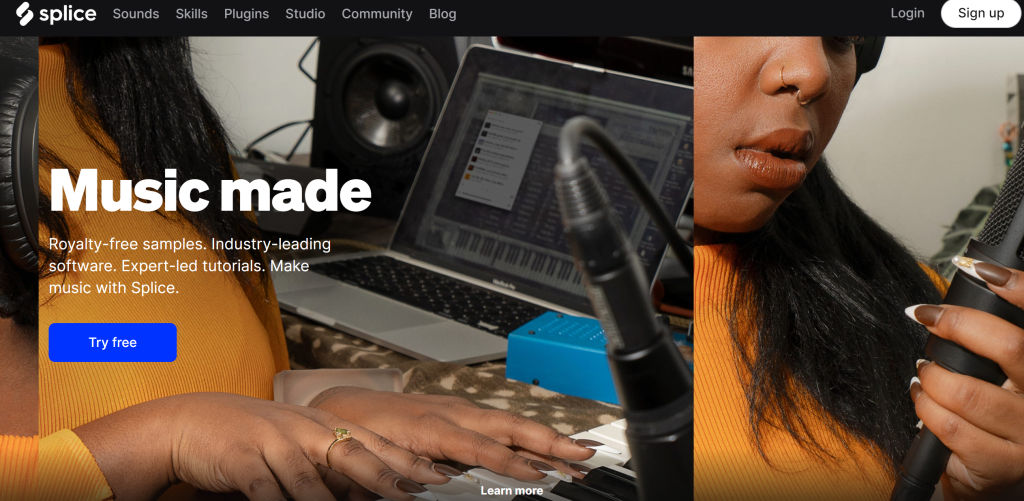Open the Sounds menu item
1024x501 pixels.
[136, 14]
